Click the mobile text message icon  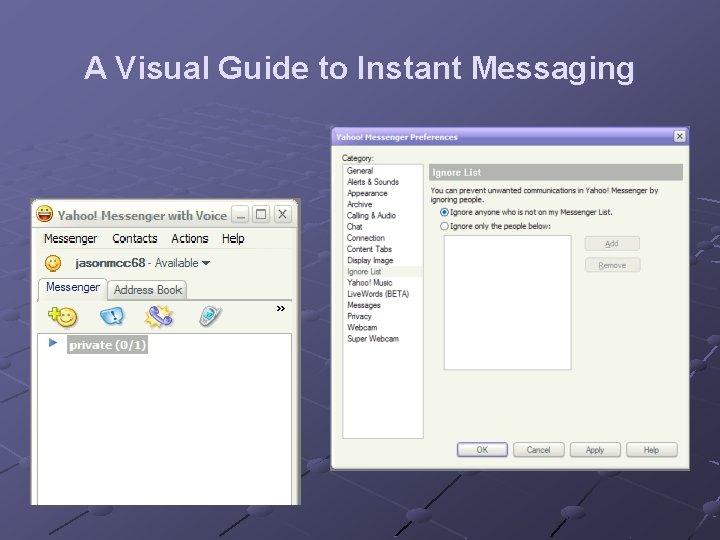210,316
